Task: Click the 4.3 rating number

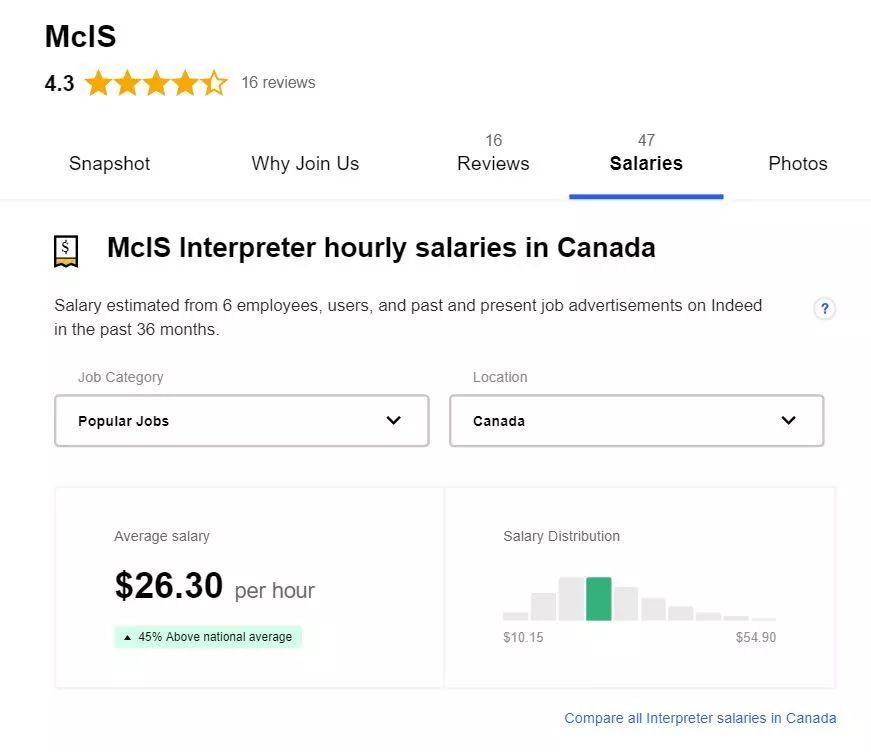Action: 59,84
